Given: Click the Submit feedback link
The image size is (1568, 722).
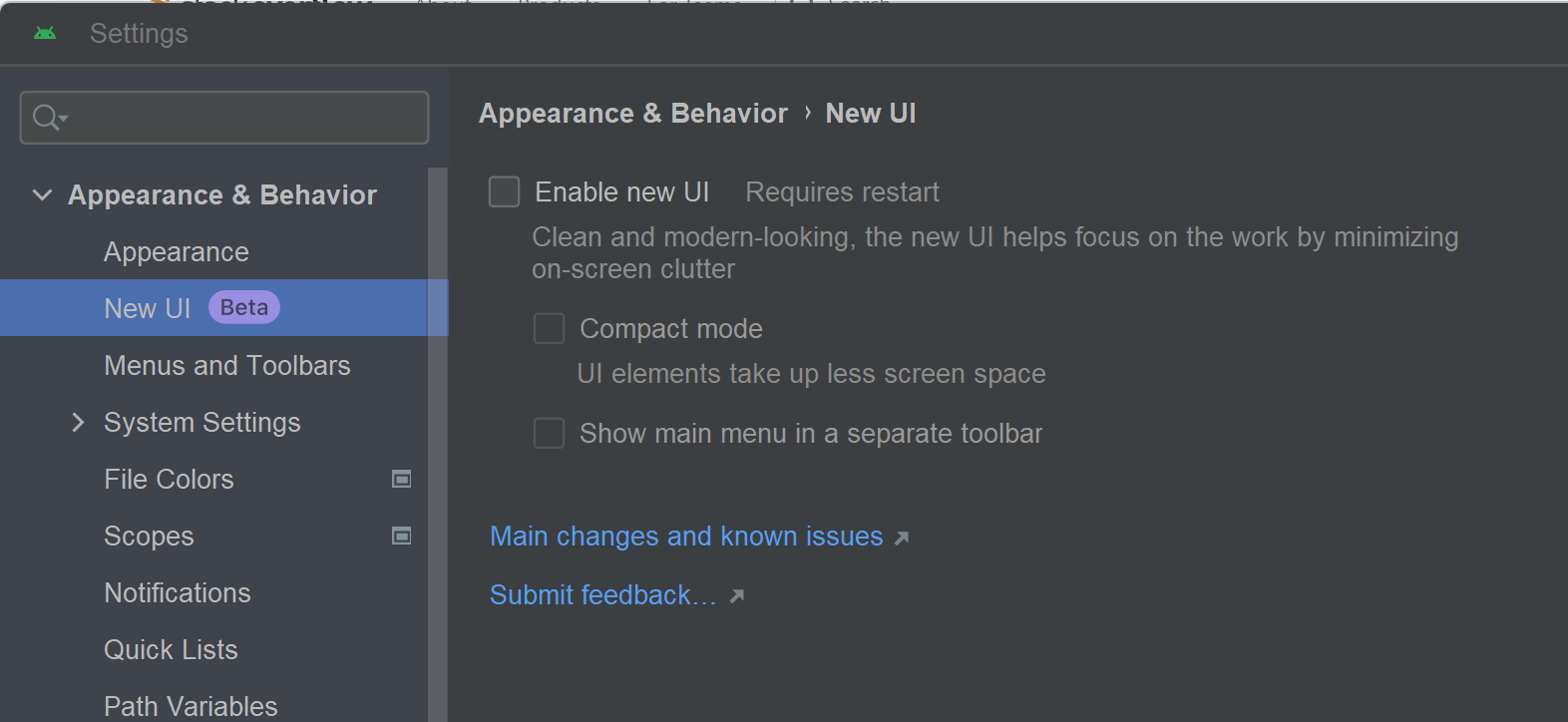Looking at the screenshot, I should coord(602,595).
